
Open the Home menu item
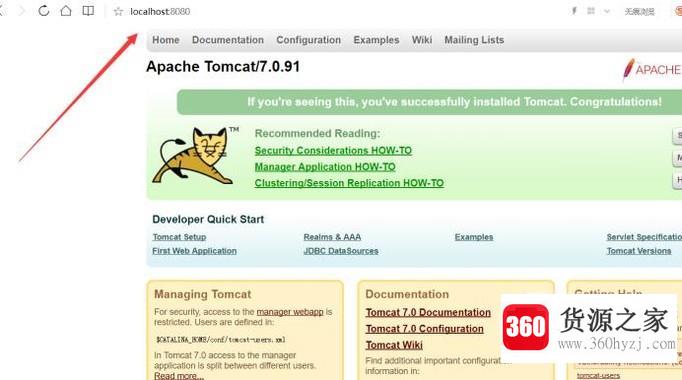(166, 40)
